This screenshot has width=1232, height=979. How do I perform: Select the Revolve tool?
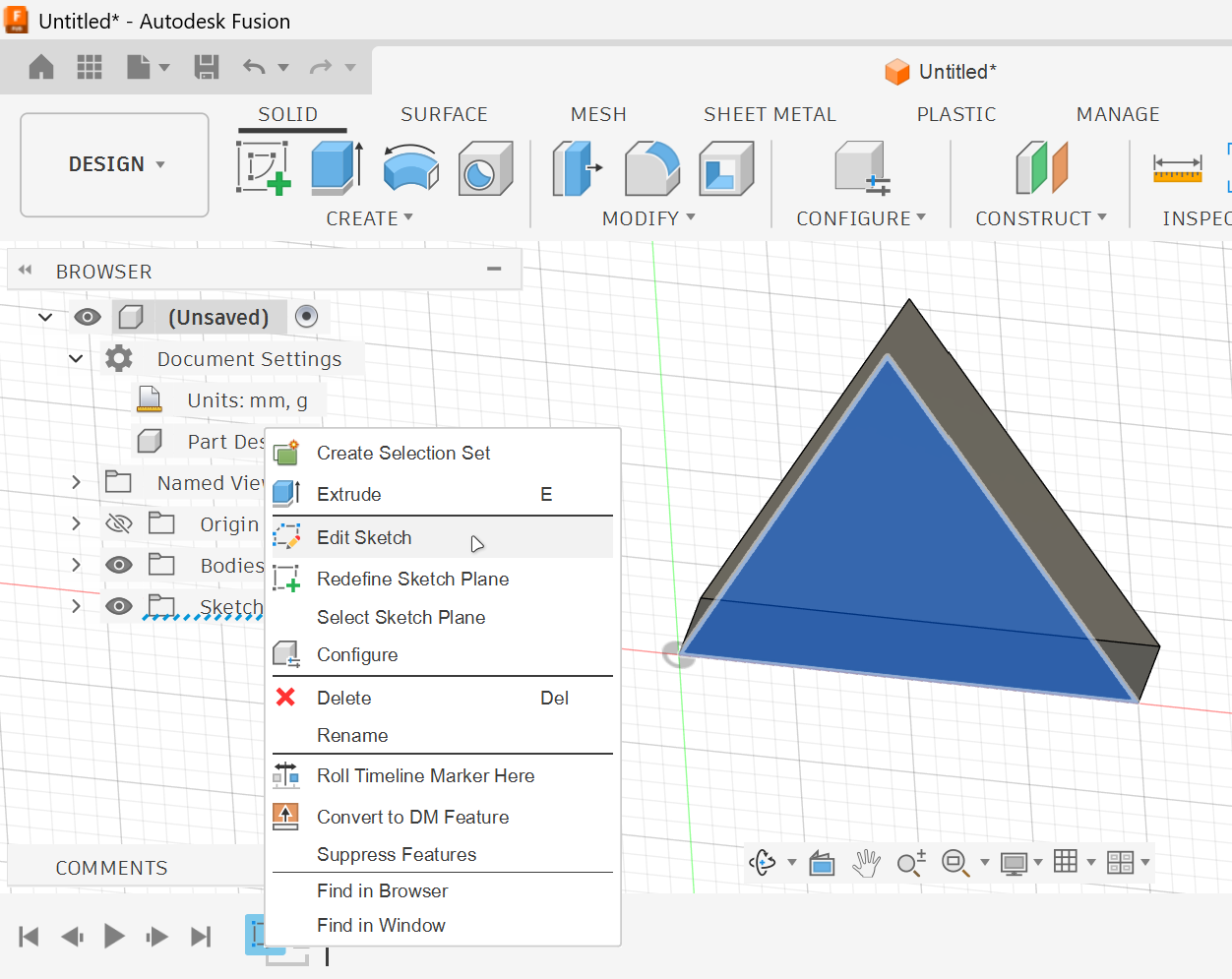pos(410,168)
